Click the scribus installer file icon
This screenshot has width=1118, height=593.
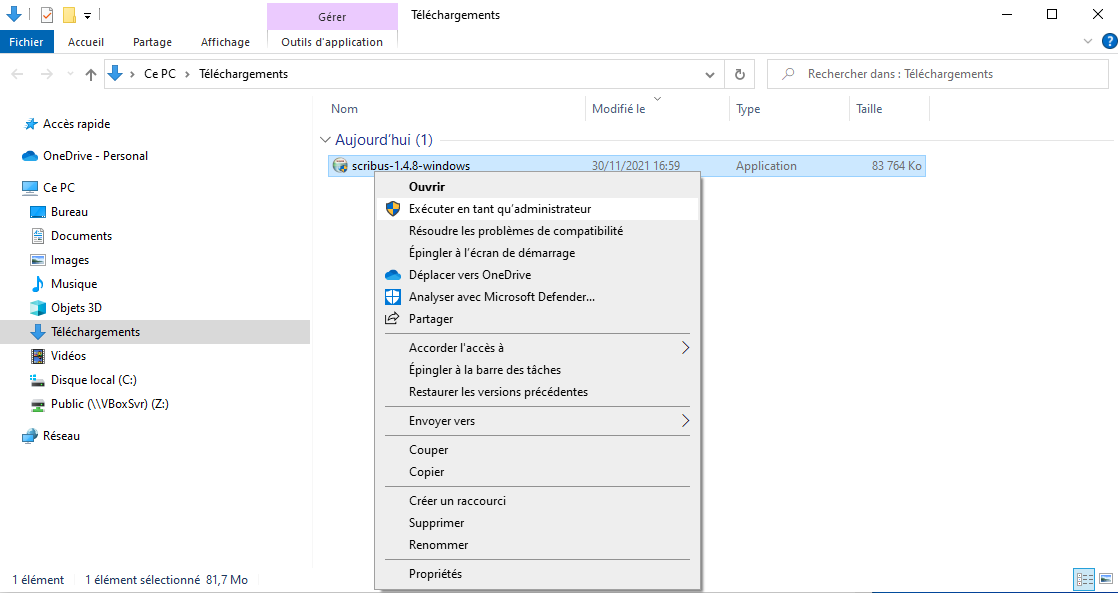coord(340,166)
